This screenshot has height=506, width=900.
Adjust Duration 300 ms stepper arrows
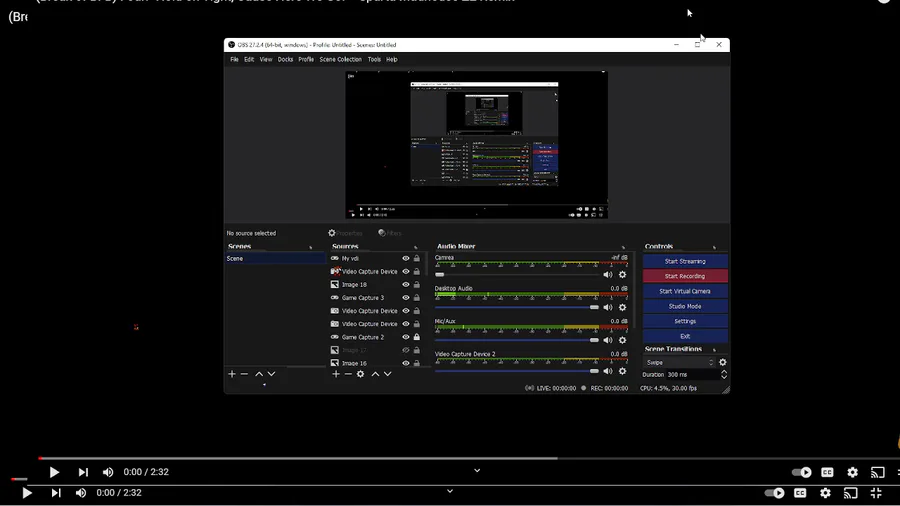click(x=724, y=375)
